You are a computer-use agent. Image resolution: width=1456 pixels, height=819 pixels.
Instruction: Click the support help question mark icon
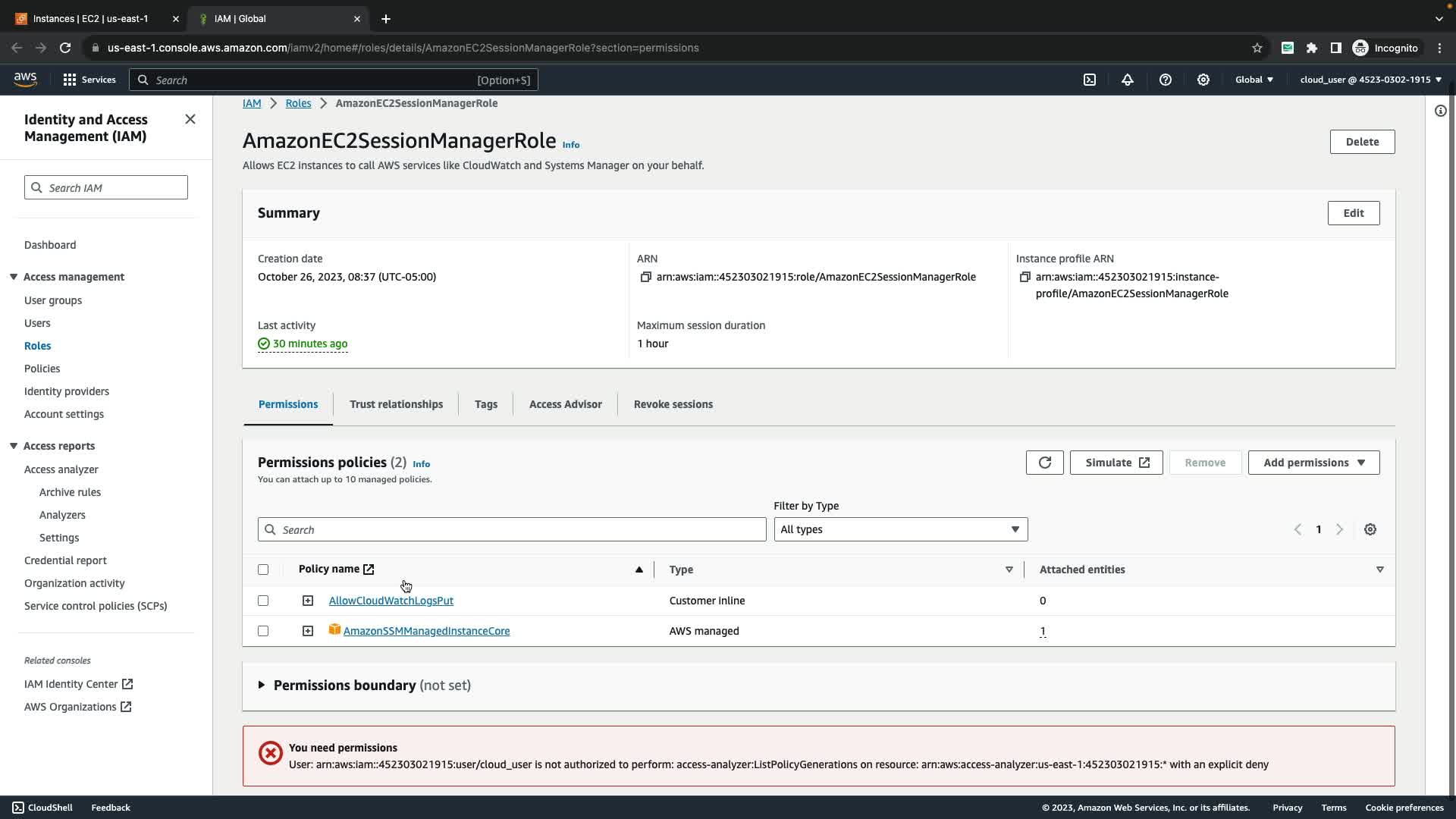point(1166,80)
